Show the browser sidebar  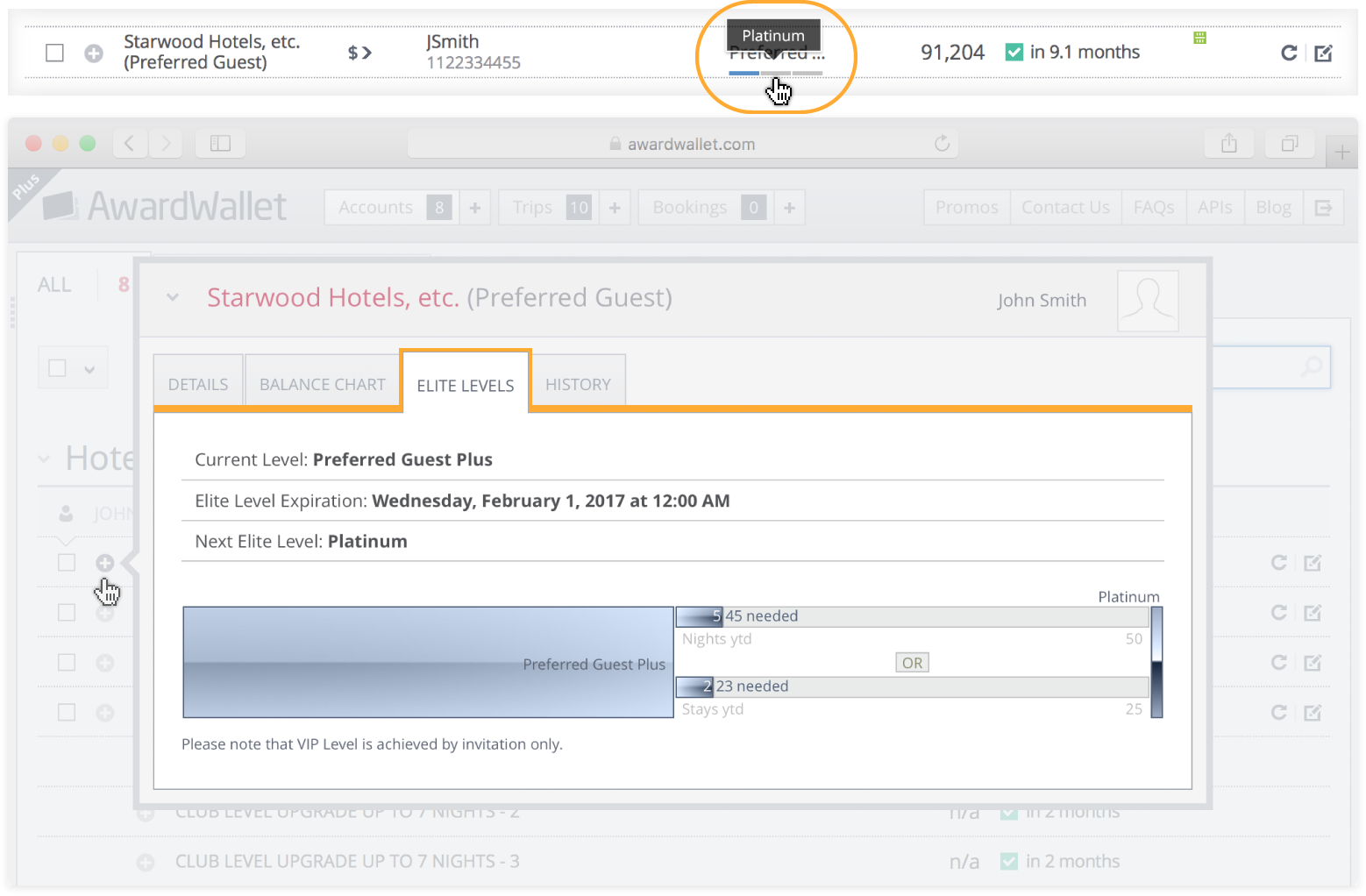click(220, 143)
